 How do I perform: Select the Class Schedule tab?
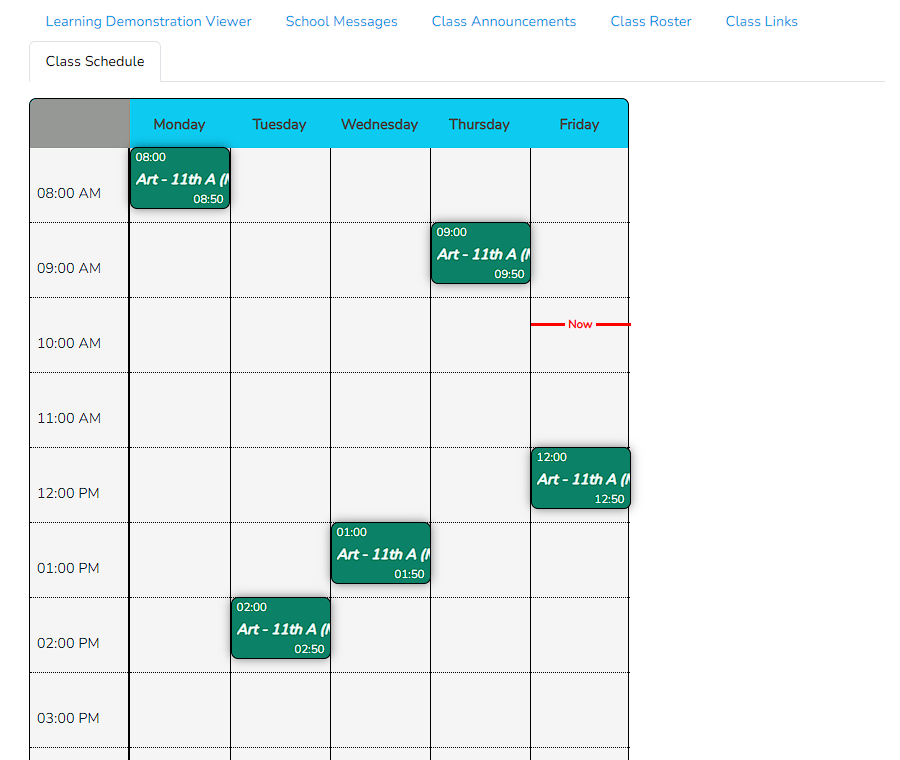(95, 61)
